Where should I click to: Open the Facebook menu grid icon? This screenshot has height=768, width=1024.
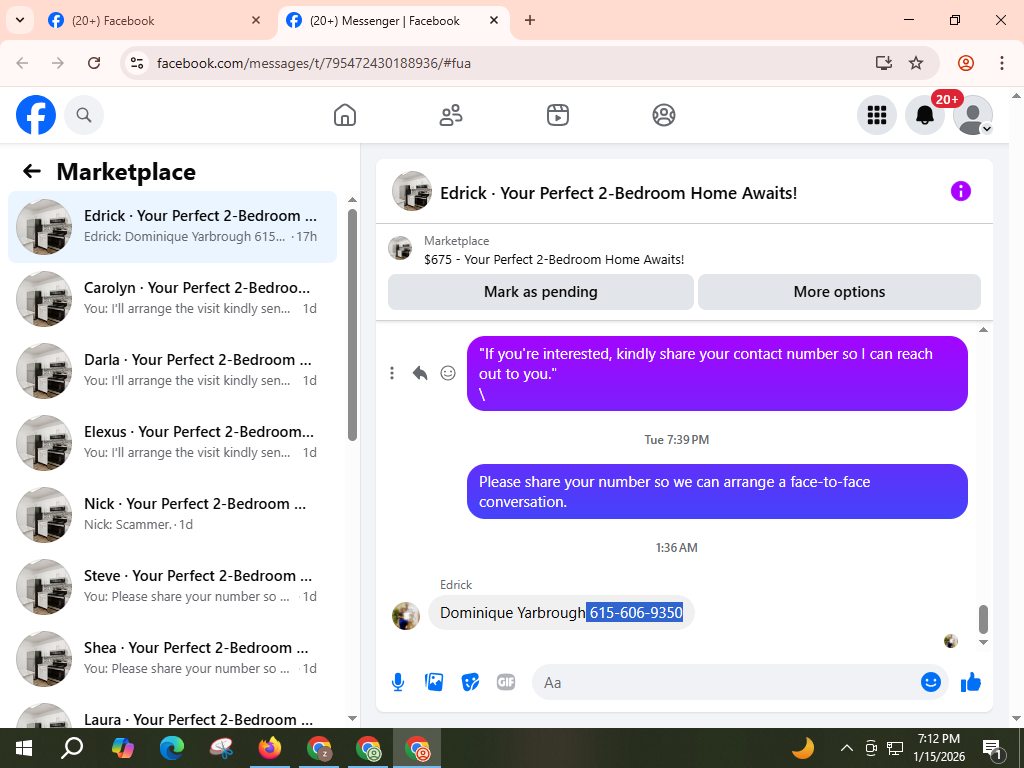click(x=876, y=115)
